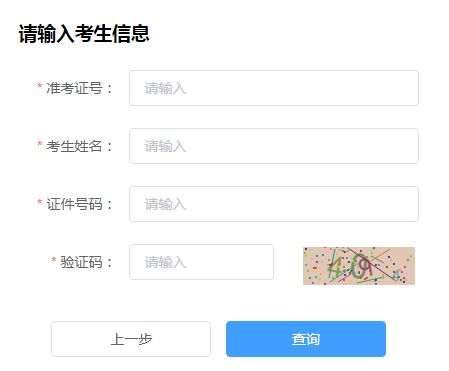This screenshot has height=371, width=449.
Task: Click 请输入 placeholder in 证件号码 field
Action: pos(165,204)
